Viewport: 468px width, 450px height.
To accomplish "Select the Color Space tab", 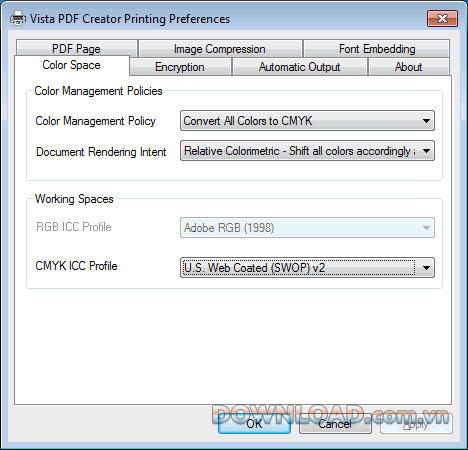I will tap(71, 65).
